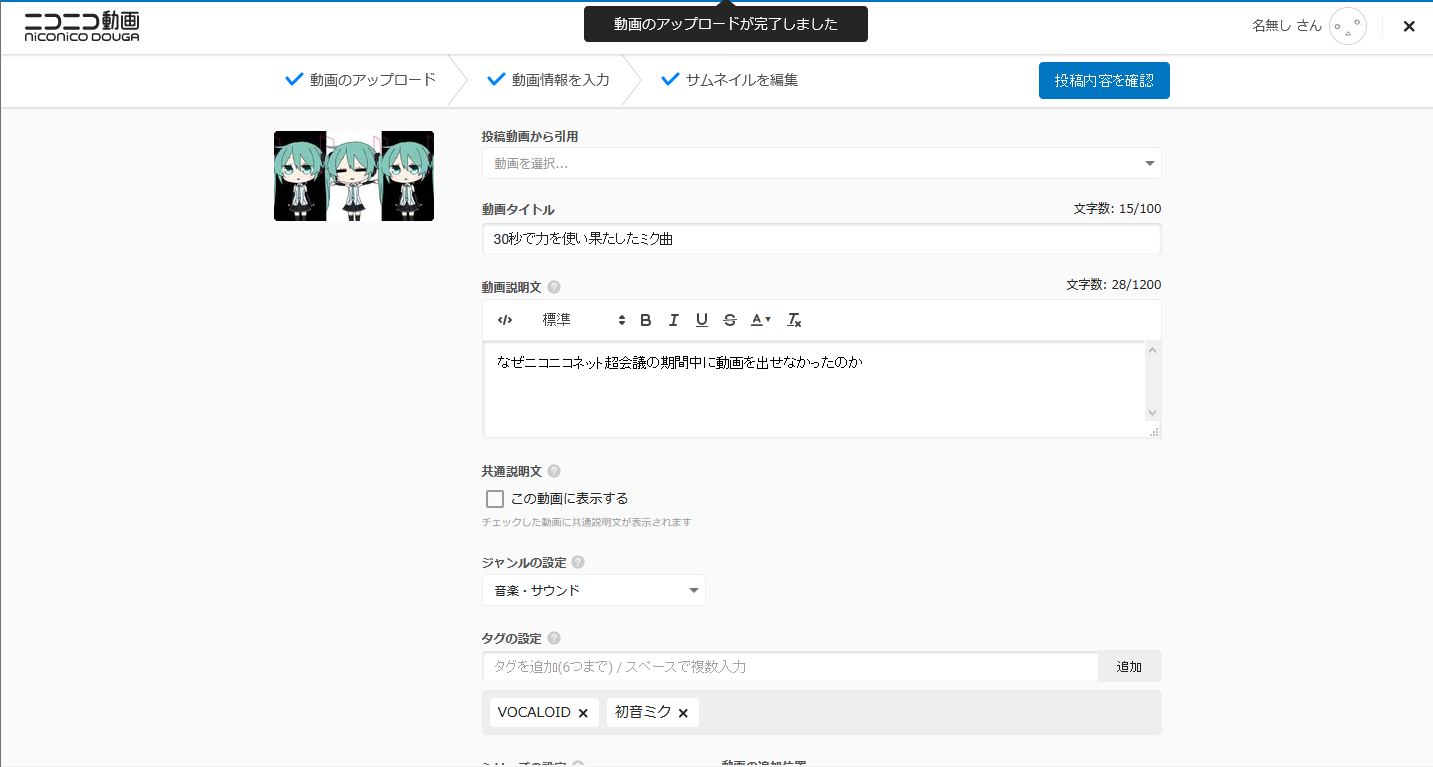
Task: Open help for ジャンルの設定
Action: (x=578, y=563)
